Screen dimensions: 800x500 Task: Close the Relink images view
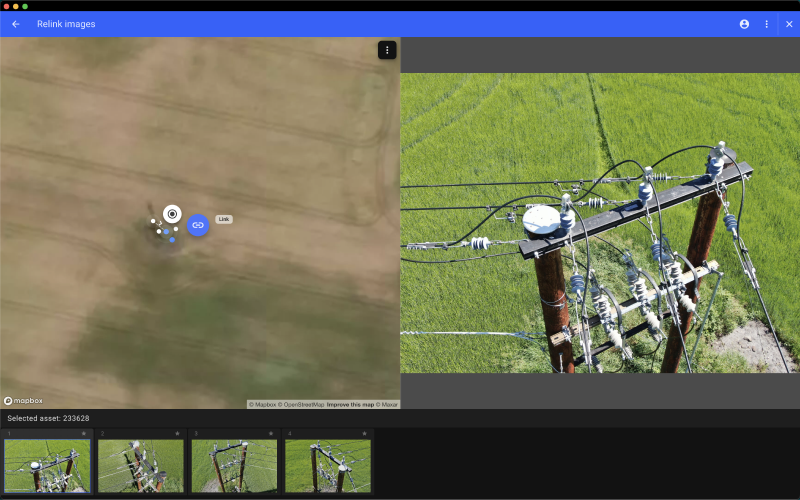[x=789, y=24]
